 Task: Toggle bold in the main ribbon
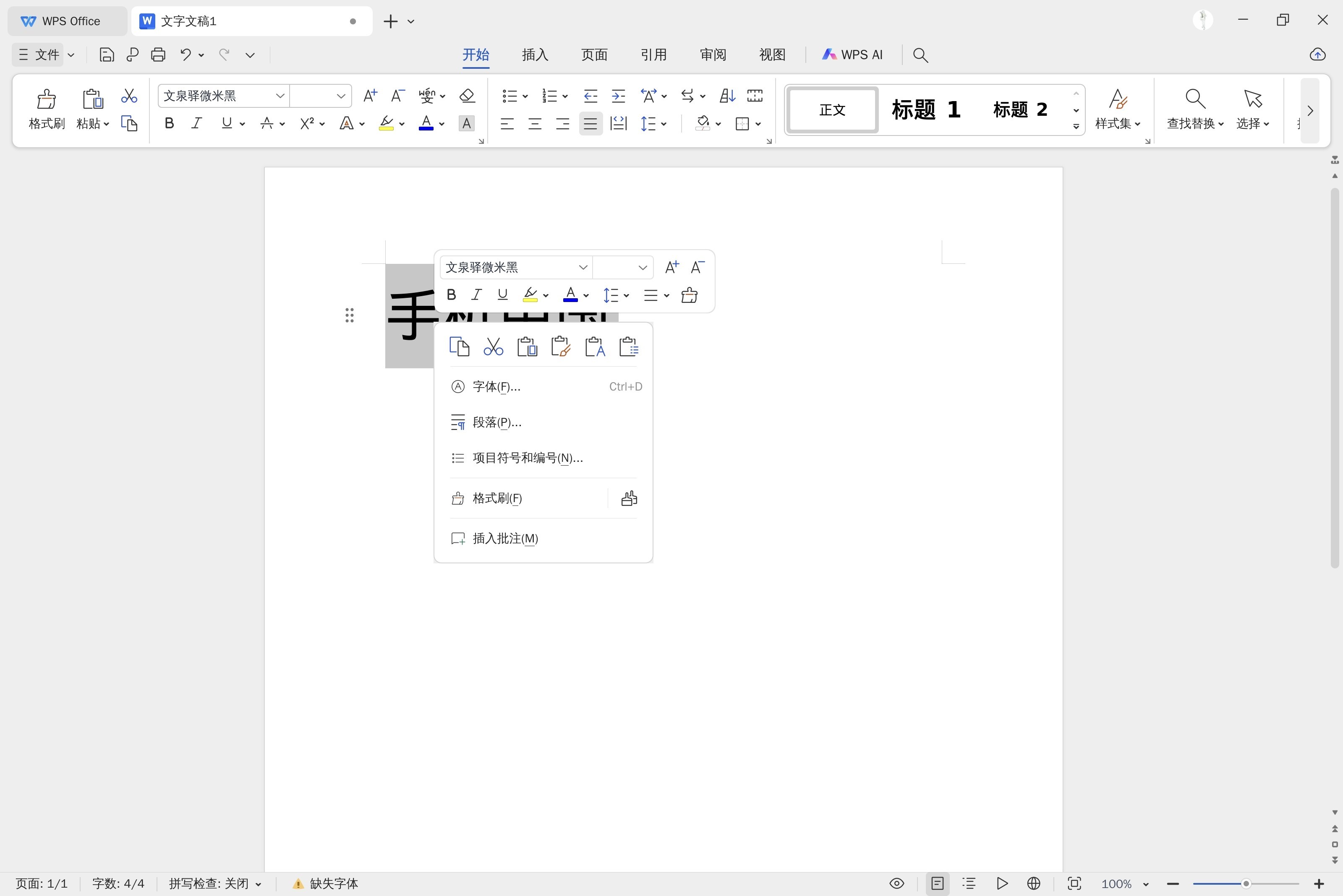pos(169,123)
